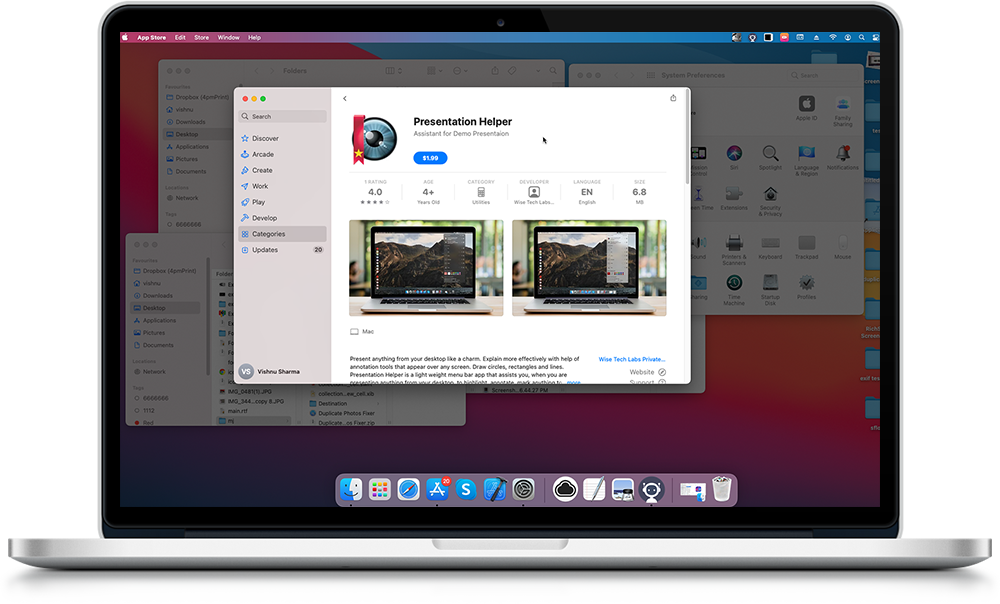
Task: Open the Utilities category icon
Action: [481, 192]
